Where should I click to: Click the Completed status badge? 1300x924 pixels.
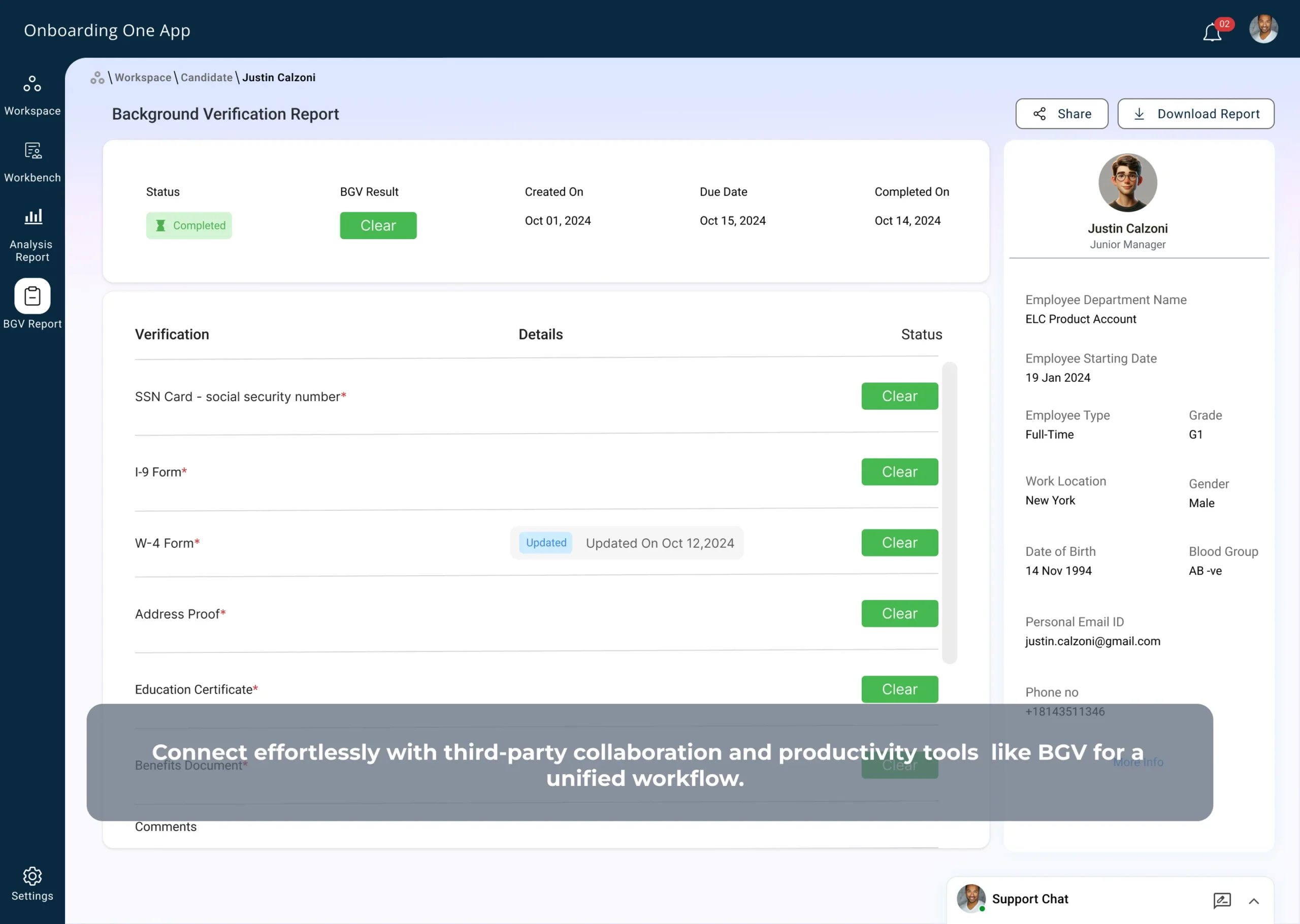click(189, 225)
